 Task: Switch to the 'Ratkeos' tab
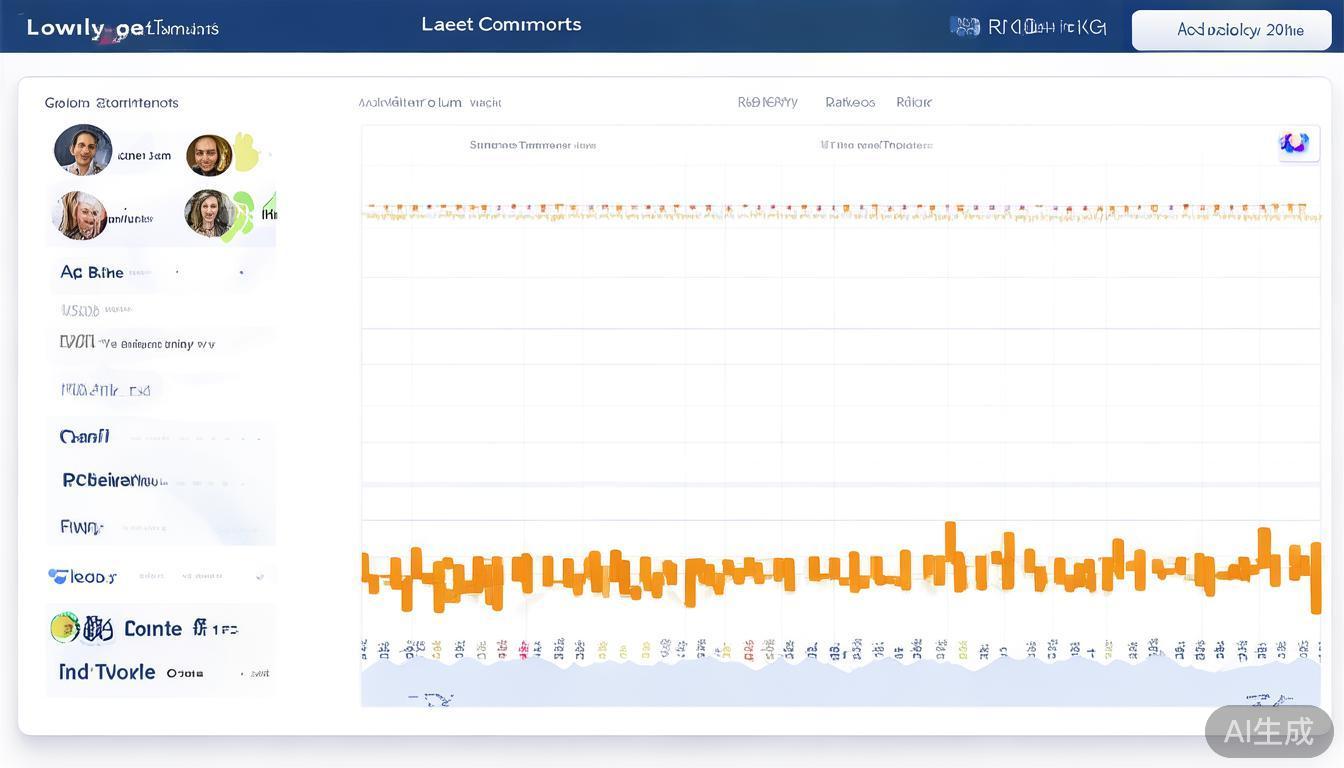coord(850,102)
